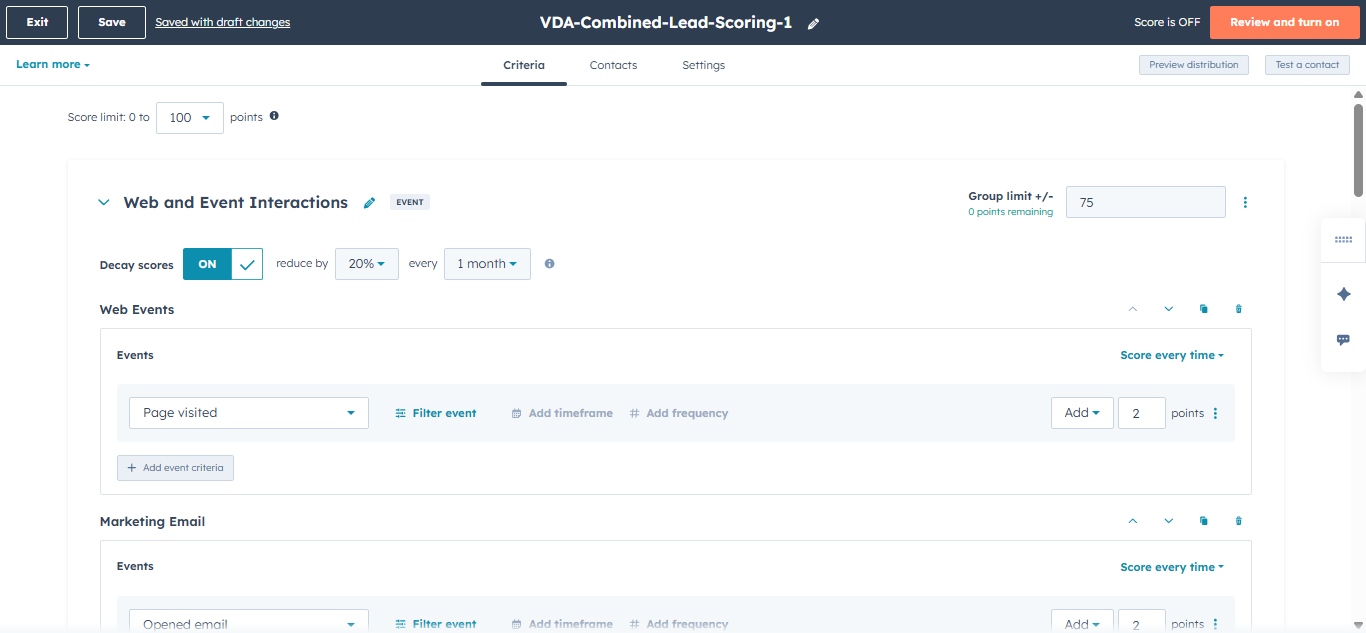Move Web Events section up
Viewport: 1366px width, 633px height.
click(1133, 309)
